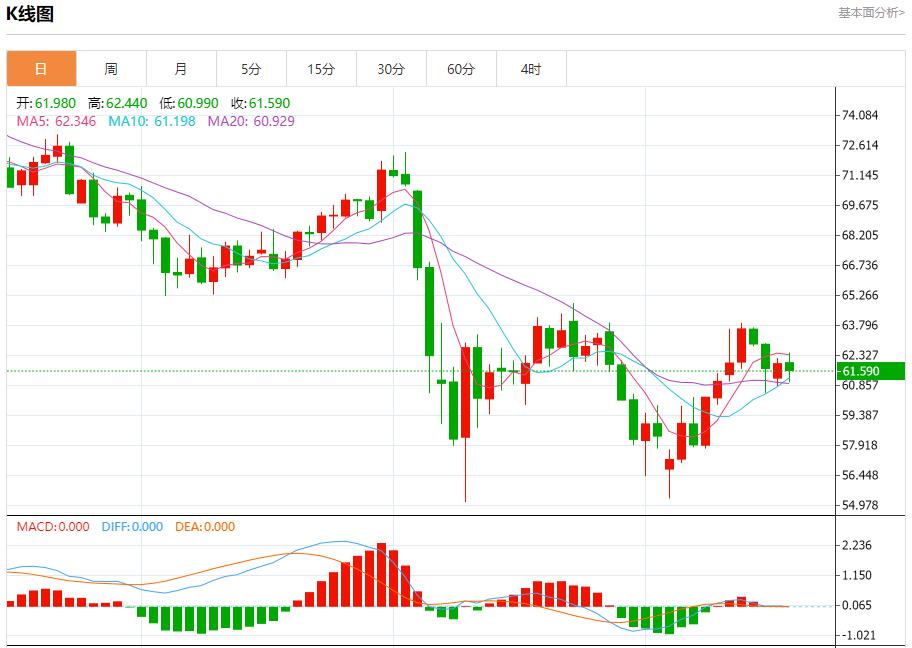Viewport: 912px width, 648px height.
Task: Click the MA10 indicator label
Action: point(152,121)
